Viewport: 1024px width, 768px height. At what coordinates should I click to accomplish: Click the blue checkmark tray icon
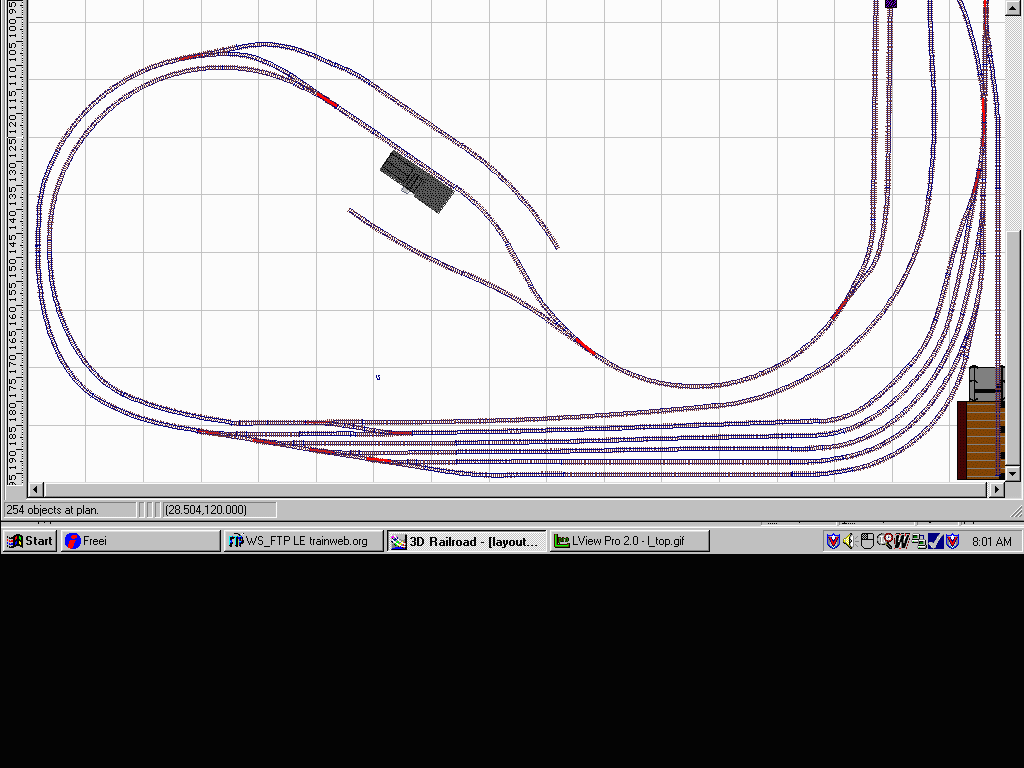click(936, 541)
